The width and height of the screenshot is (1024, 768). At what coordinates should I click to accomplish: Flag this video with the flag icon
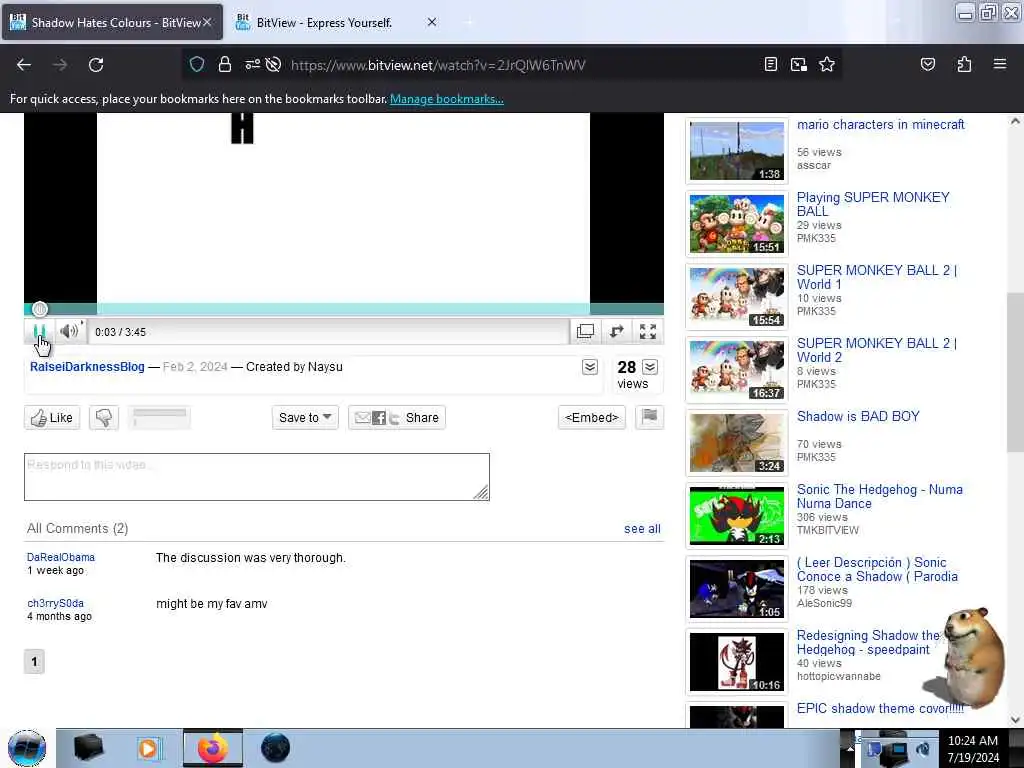tap(649, 417)
